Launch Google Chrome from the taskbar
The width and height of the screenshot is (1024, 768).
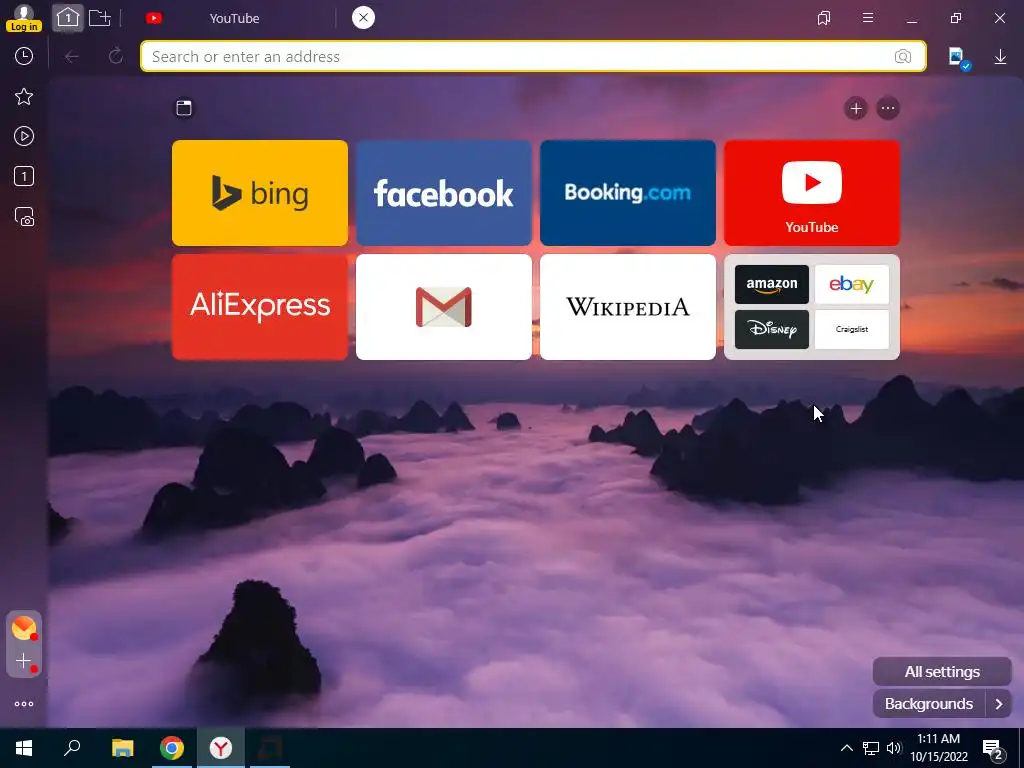172,748
